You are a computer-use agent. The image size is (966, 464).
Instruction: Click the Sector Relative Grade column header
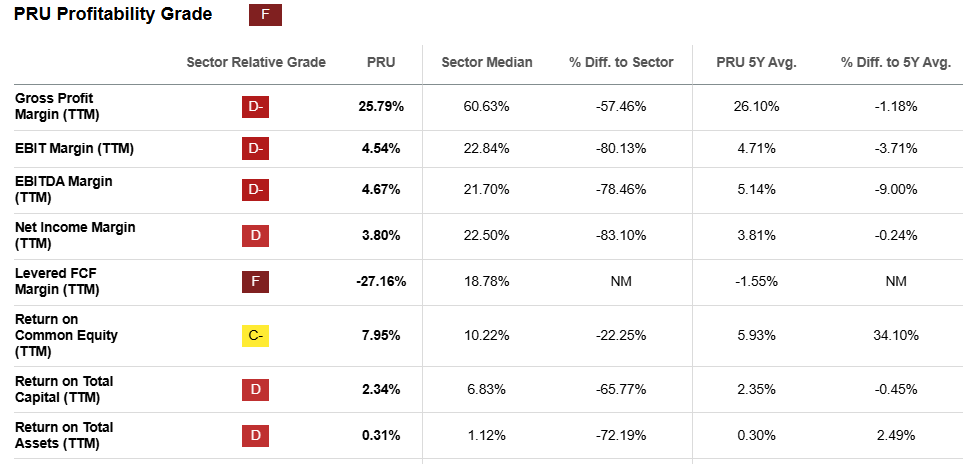coord(256,62)
